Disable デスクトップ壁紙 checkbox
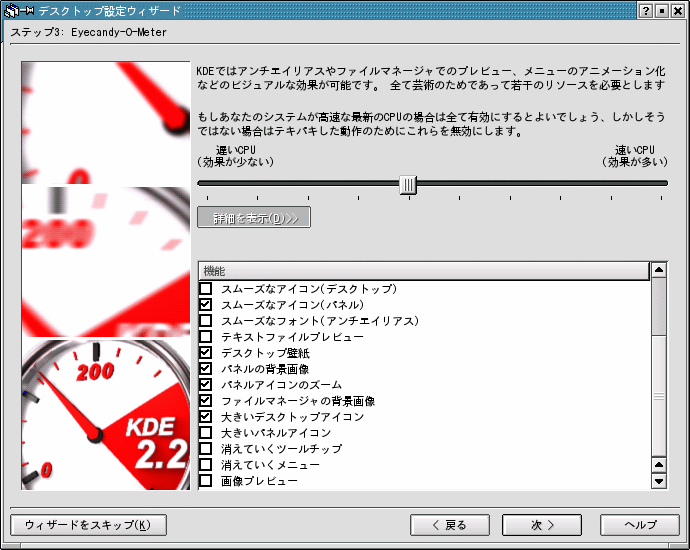 tap(206, 352)
